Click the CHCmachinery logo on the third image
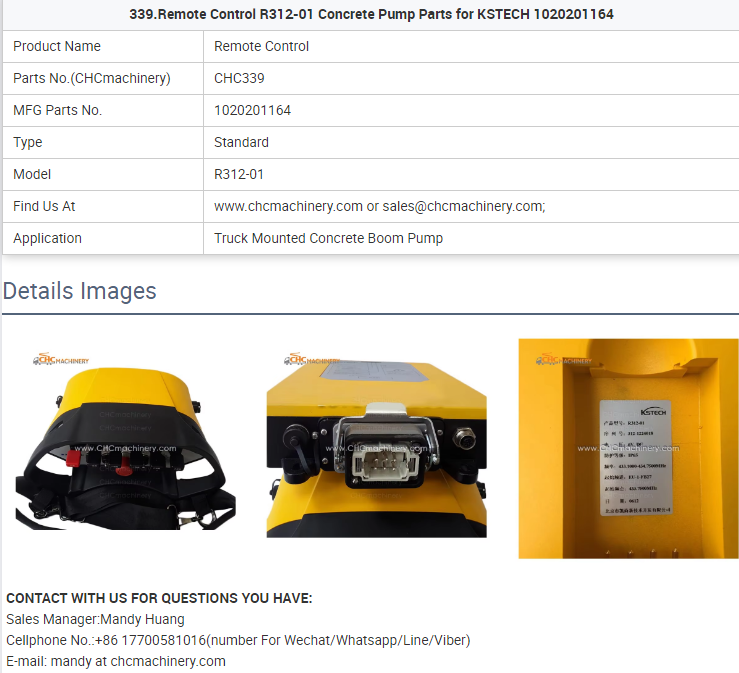The width and height of the screenshot is (739, 673). tap(564, 360)
